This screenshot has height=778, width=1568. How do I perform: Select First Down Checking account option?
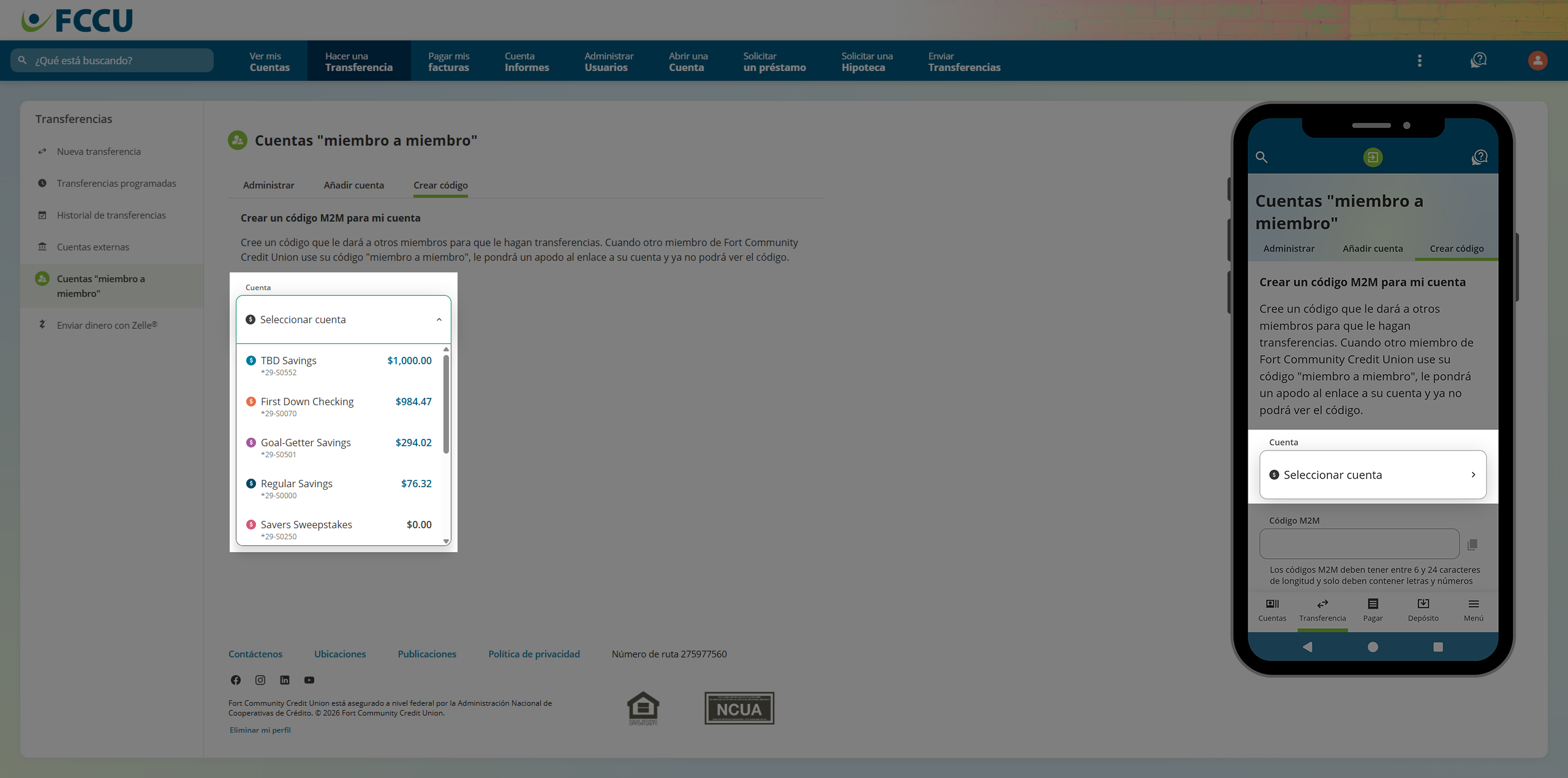click(339, 406)
